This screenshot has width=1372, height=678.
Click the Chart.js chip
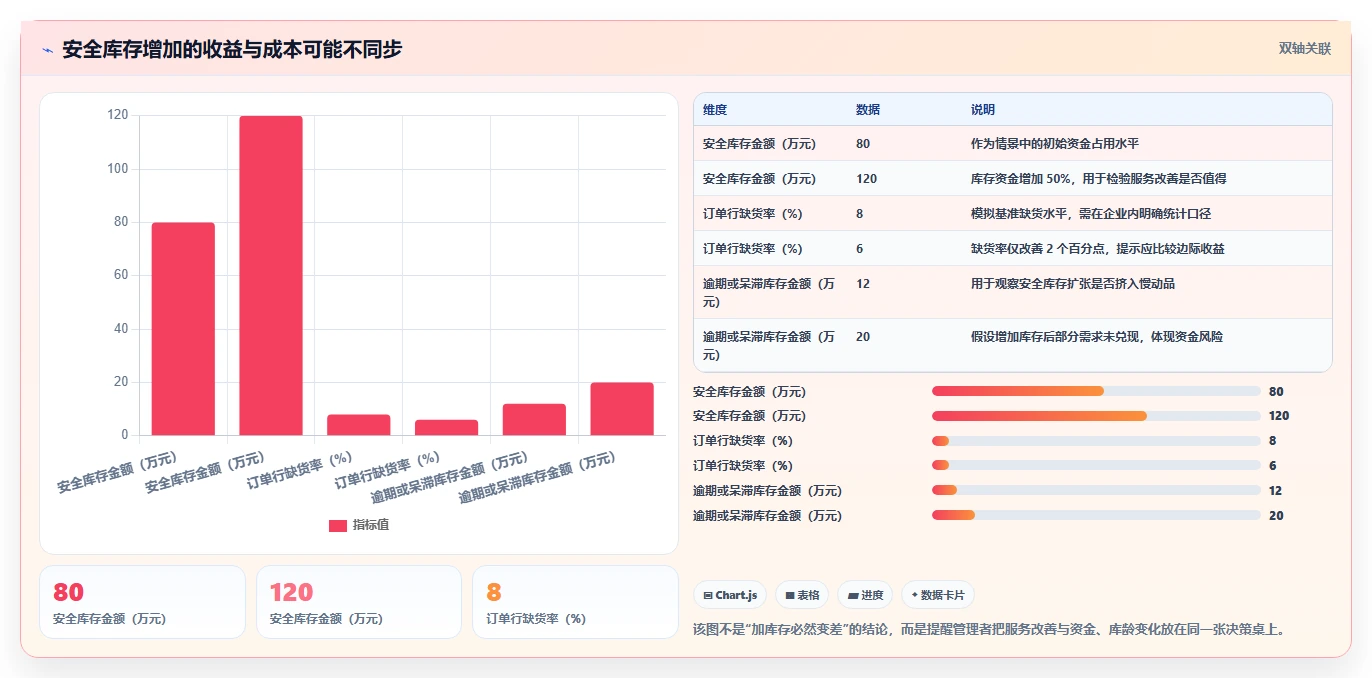pyautogui.click(x=730, y=595)
